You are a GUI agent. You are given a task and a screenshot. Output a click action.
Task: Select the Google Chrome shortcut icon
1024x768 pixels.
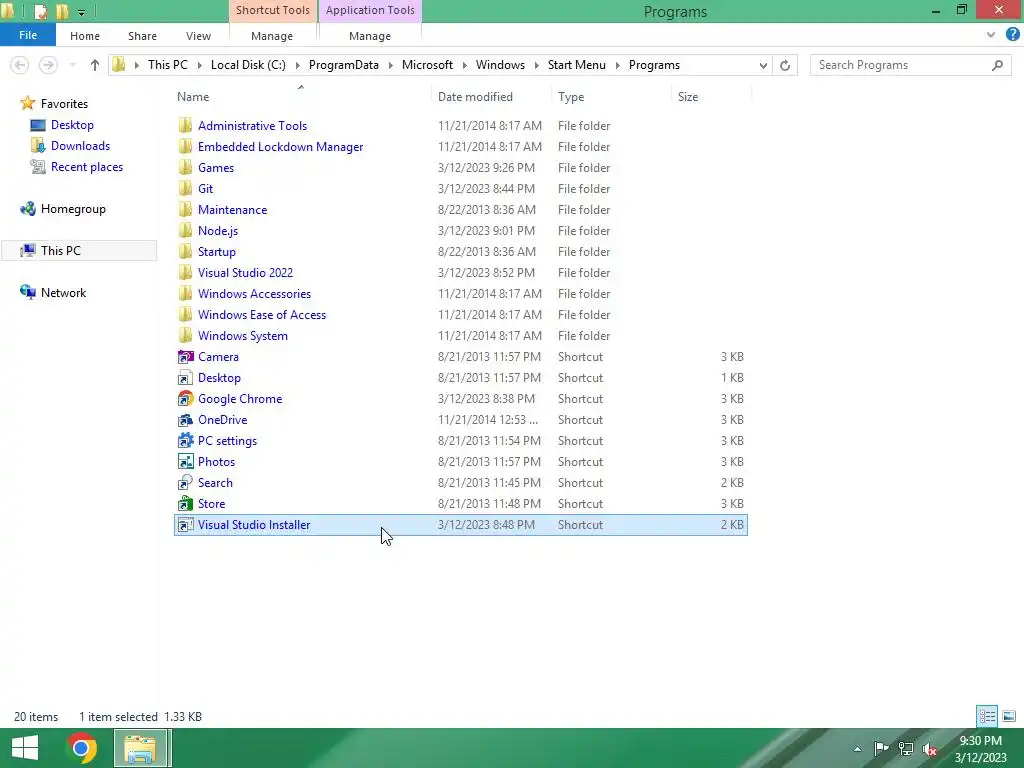coord(185,398)
